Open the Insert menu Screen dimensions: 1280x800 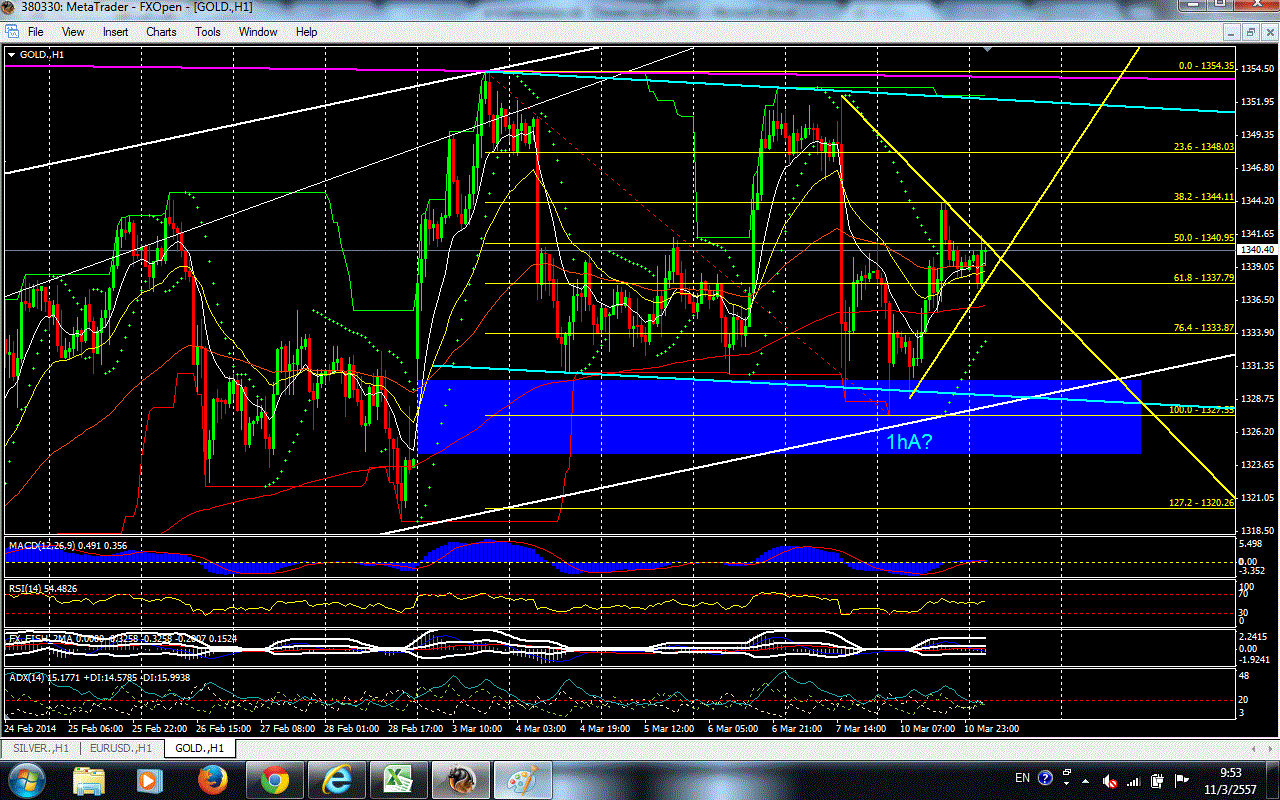click(115, 31)
